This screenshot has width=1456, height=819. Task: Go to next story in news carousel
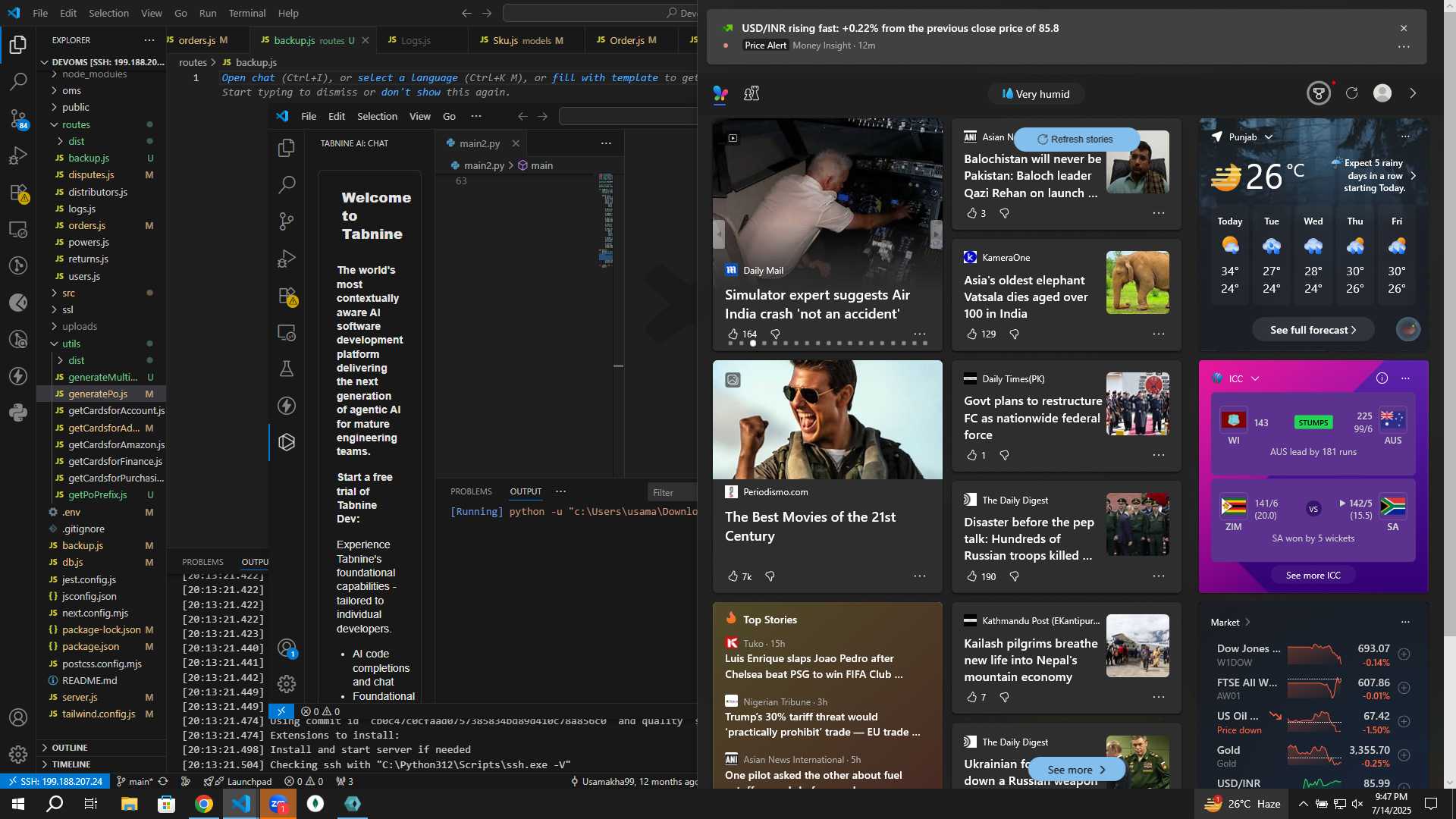[x=937, y=234]
